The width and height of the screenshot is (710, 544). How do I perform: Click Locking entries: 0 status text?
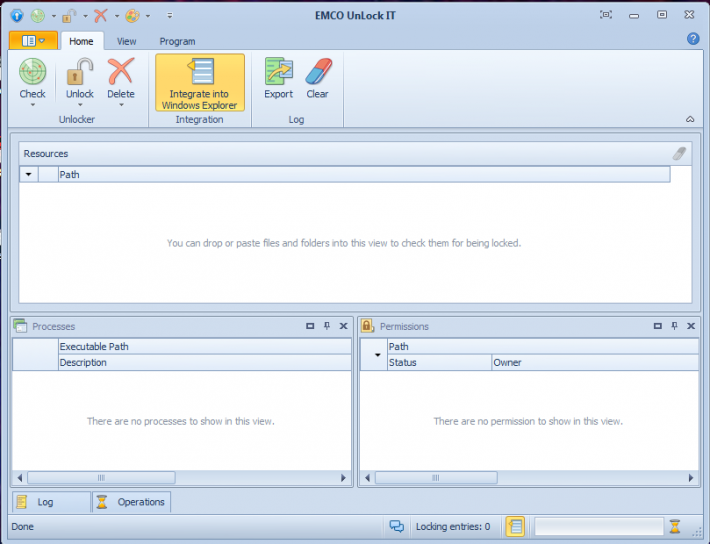point(453,526)
